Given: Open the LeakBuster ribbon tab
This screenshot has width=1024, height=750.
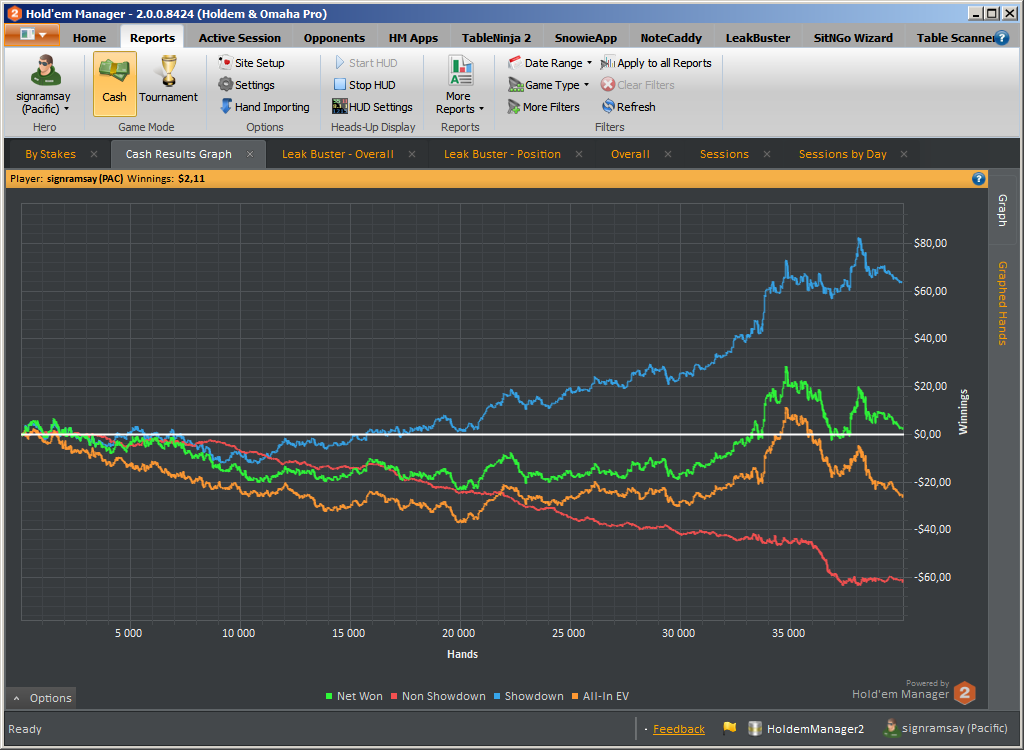Looking at the screenshot, I should click(x=758, y=38).
